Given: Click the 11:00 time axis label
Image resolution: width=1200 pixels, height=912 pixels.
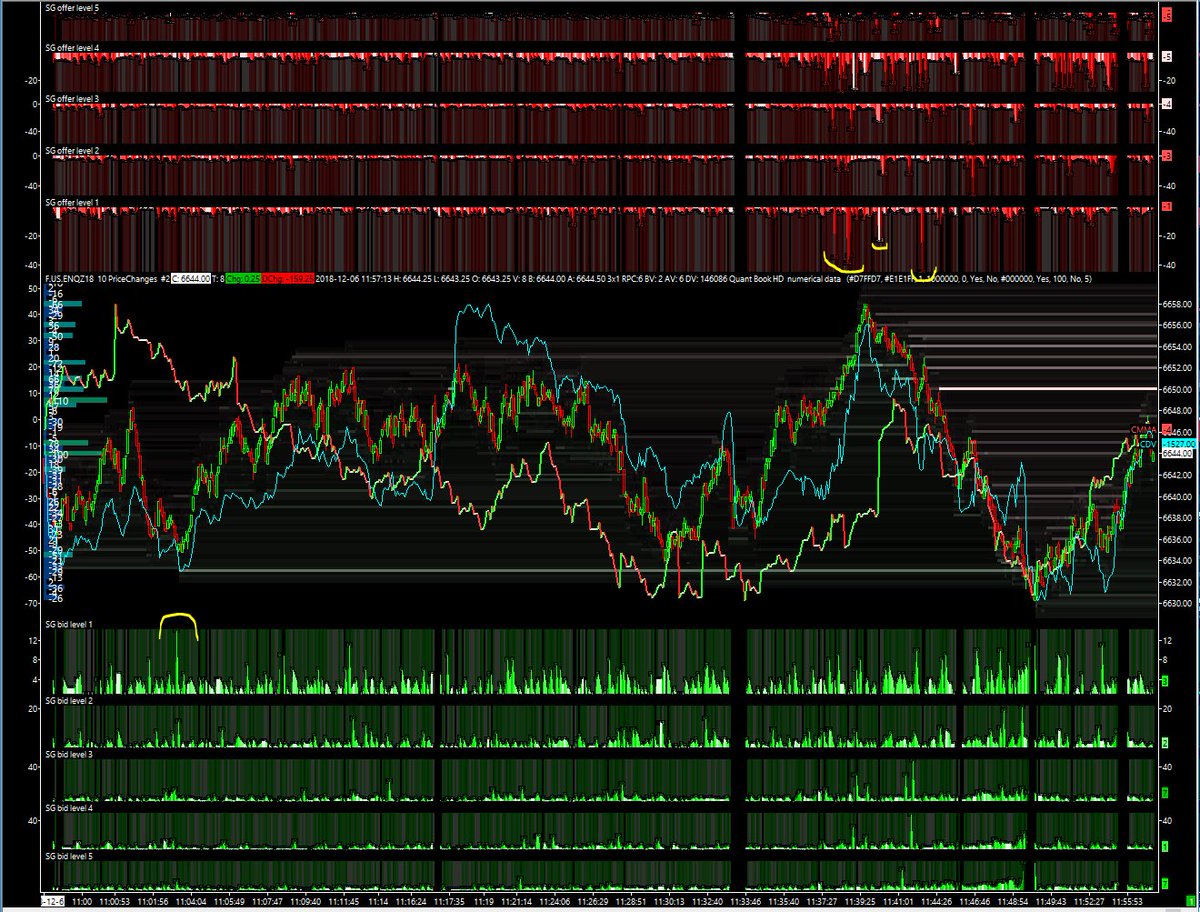Looking at the screenshot, I should (82, 901).
